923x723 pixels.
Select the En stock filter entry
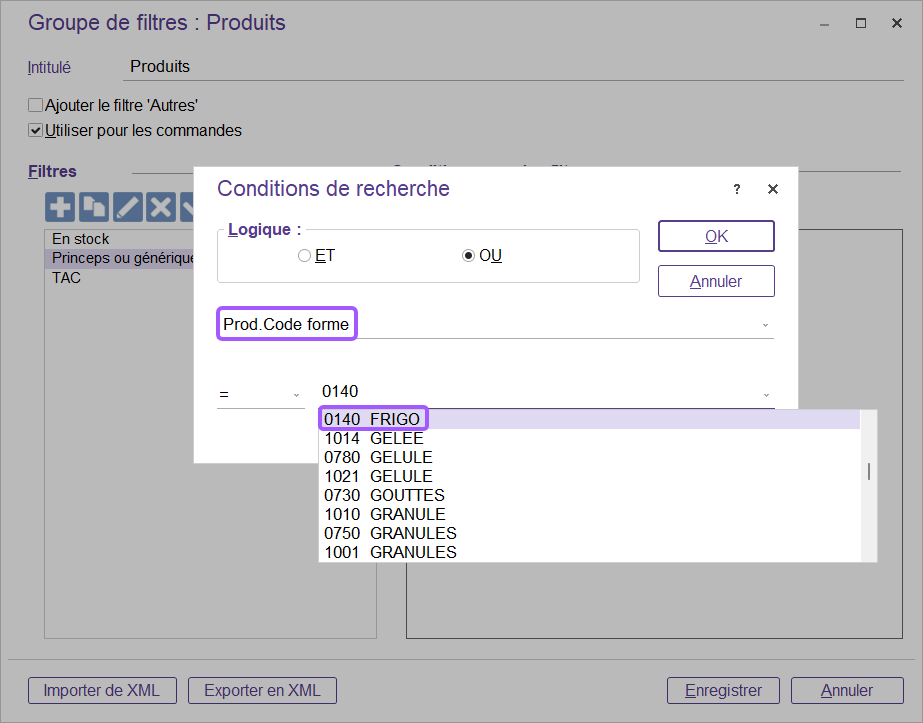pyautogui.click(x=81, y=239)
